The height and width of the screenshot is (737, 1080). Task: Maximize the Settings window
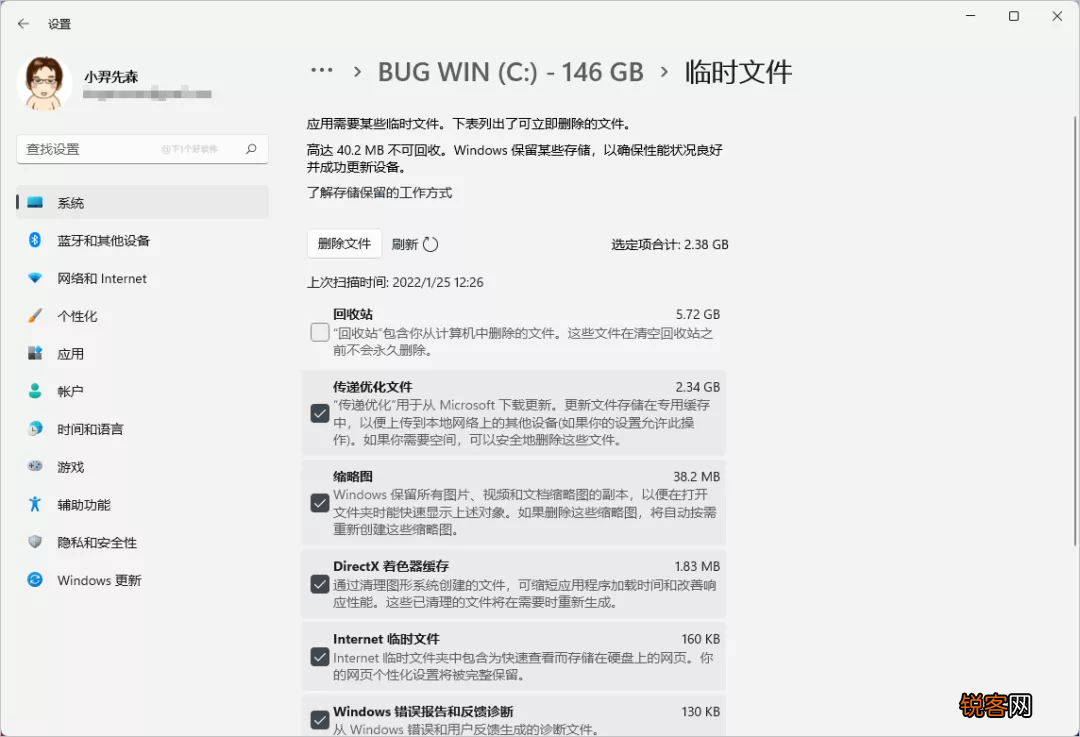coord(1014,16)
